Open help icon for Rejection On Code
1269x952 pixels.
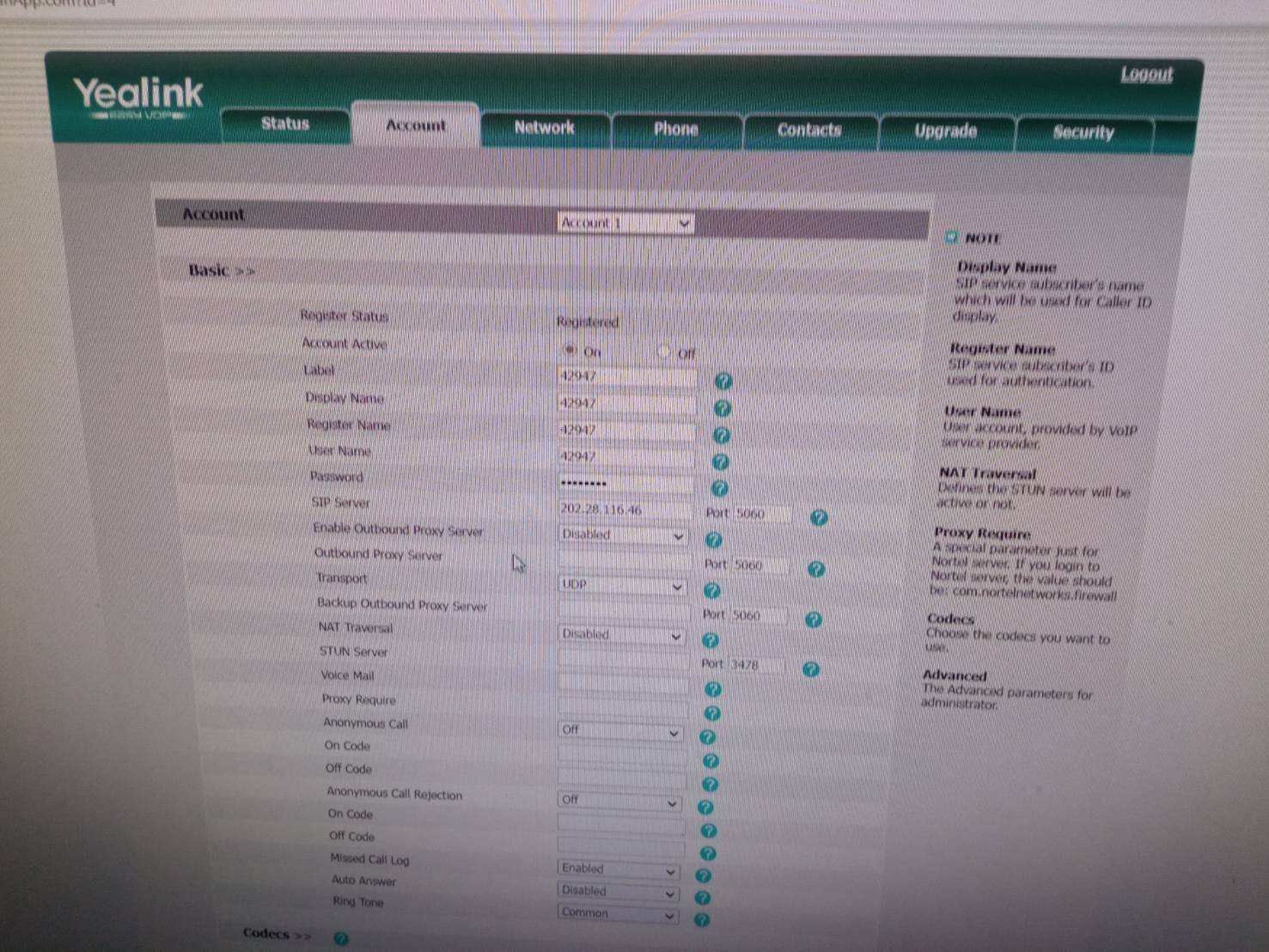click(708, 831)
